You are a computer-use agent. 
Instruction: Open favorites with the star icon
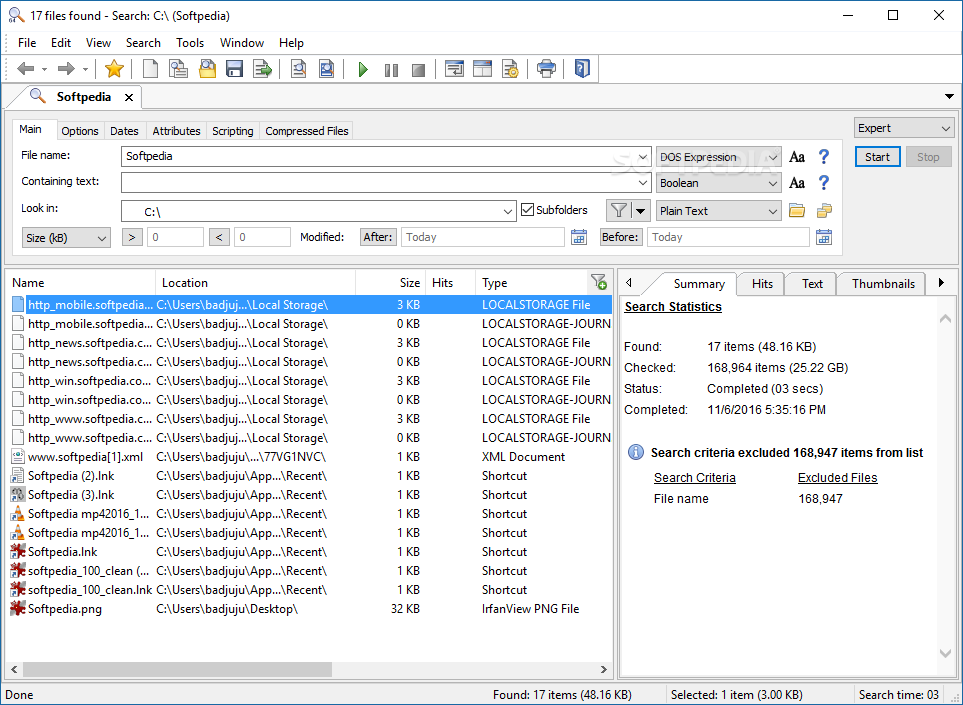tap(114, 69)
